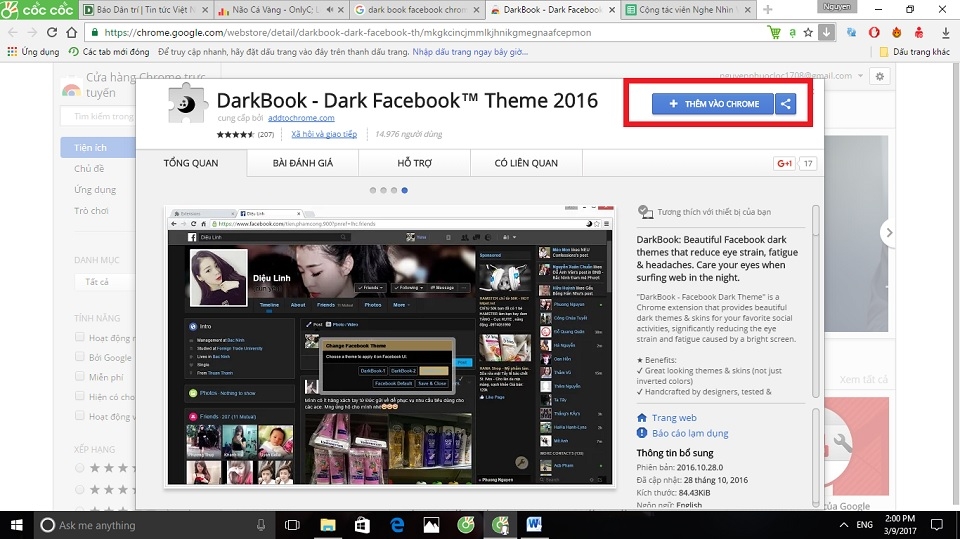This screenshot has height=539, width=960.
Task: Launch File Explorer from taskbar
Action: (x=328, y=525)
